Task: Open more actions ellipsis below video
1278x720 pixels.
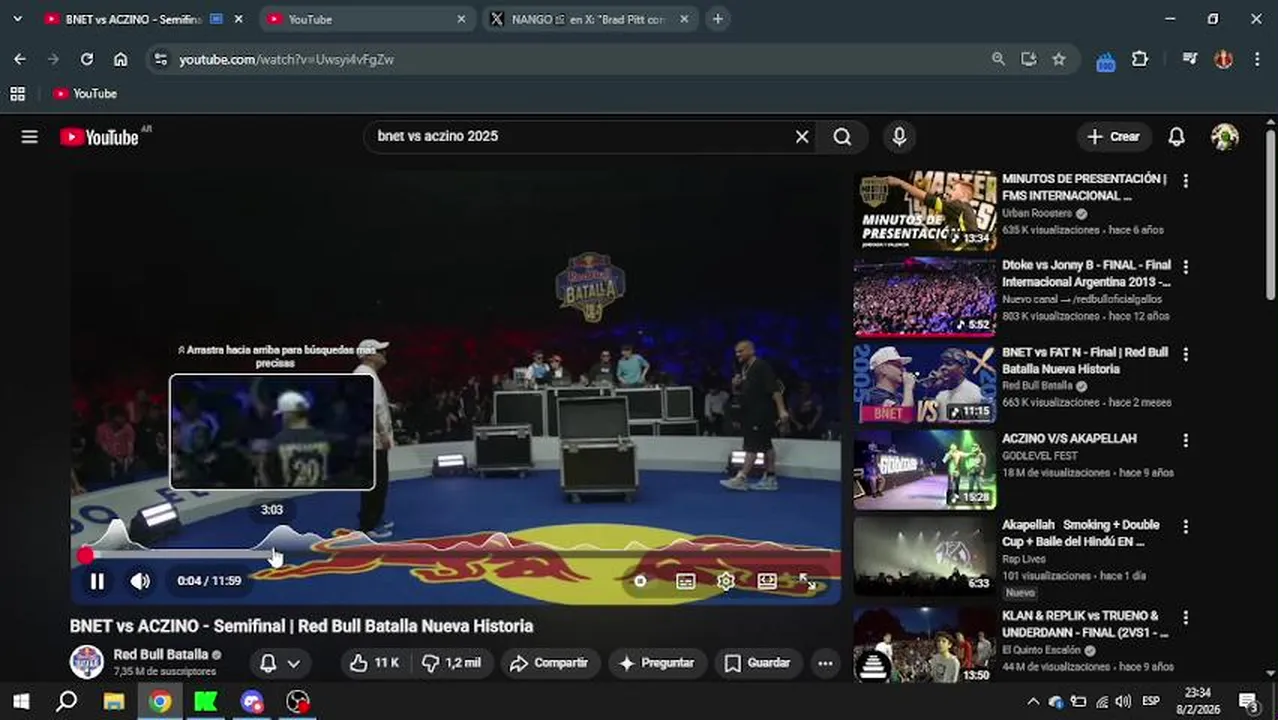Action: coord(825,663)
